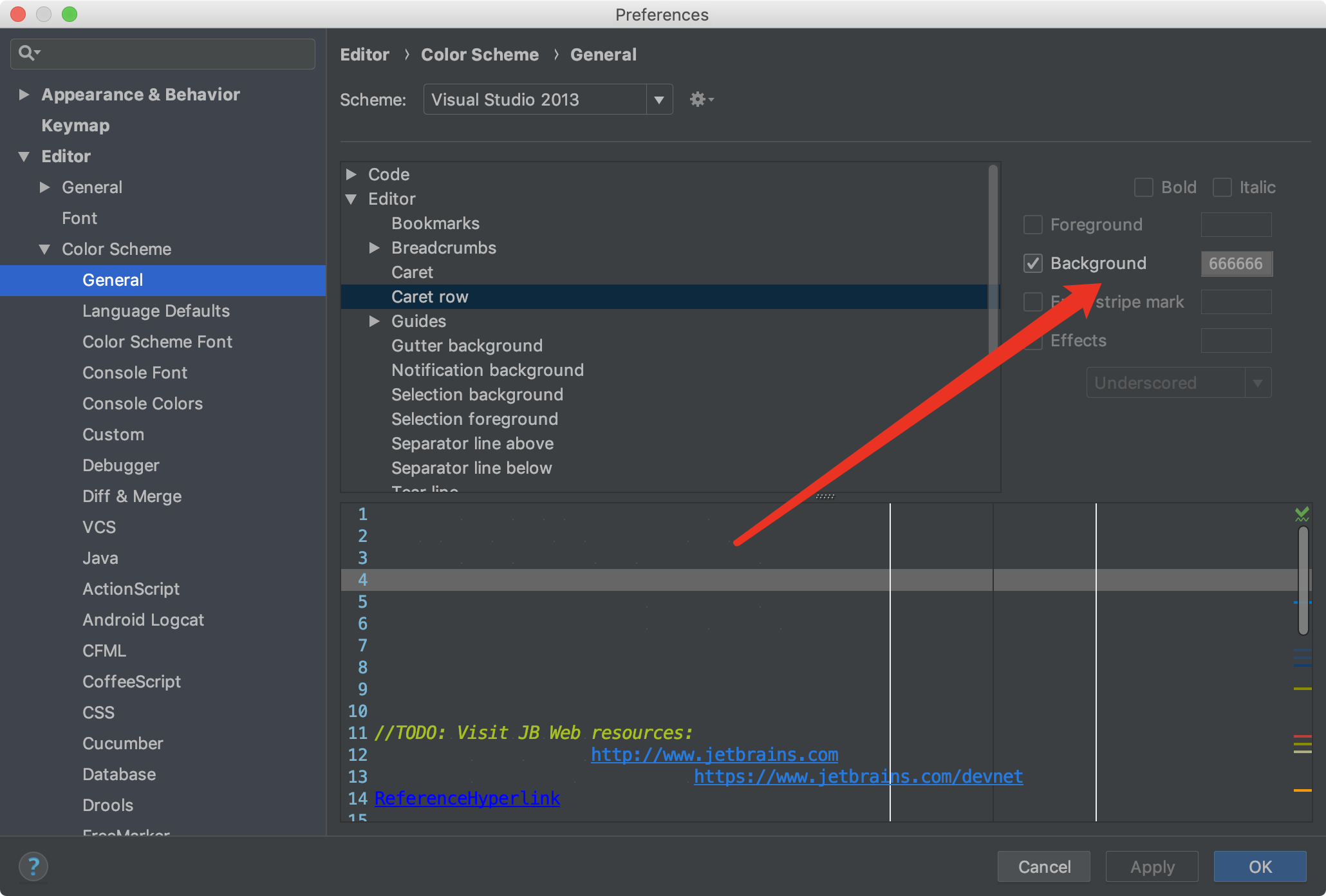Uncheck the Background checkbox

(1033, 263)
